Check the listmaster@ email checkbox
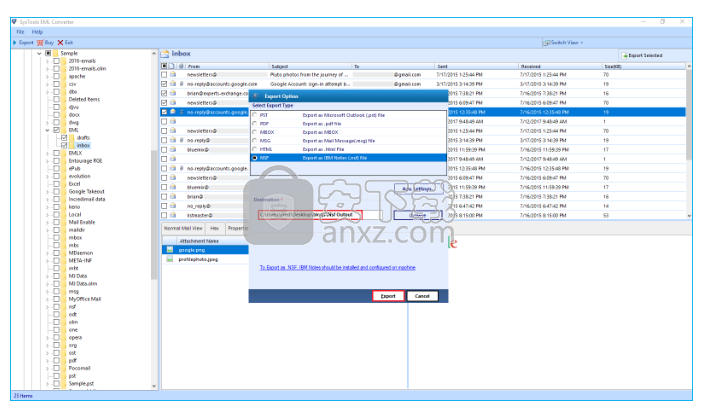702x414 pixels. tap(164, 216)
